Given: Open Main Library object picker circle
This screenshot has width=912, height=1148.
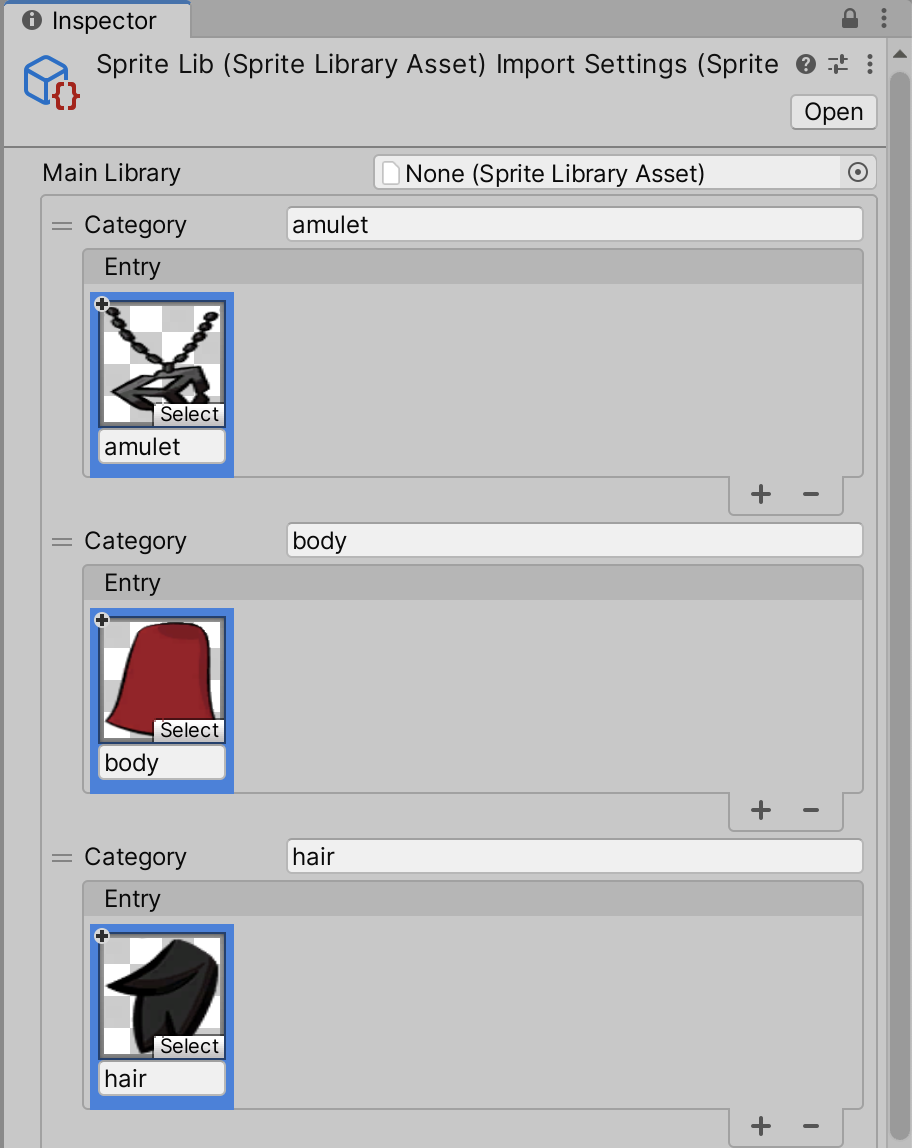Looking at the screenshot, I should tap(857, 173).
